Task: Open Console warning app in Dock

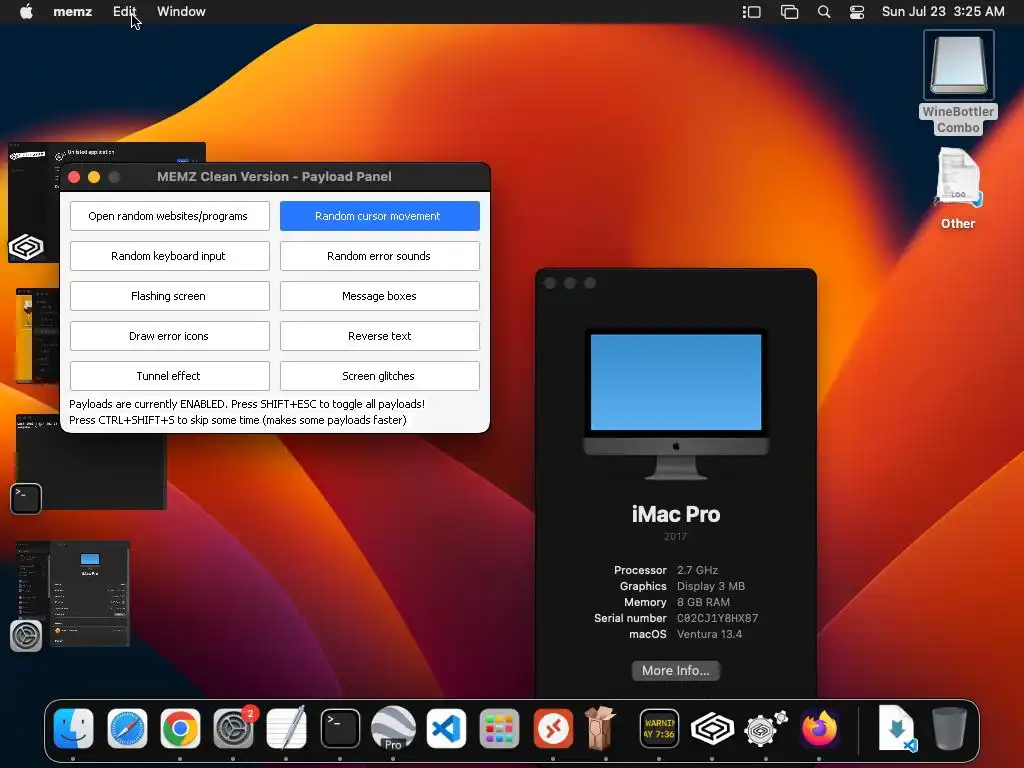Action: (x=659, y=728)
